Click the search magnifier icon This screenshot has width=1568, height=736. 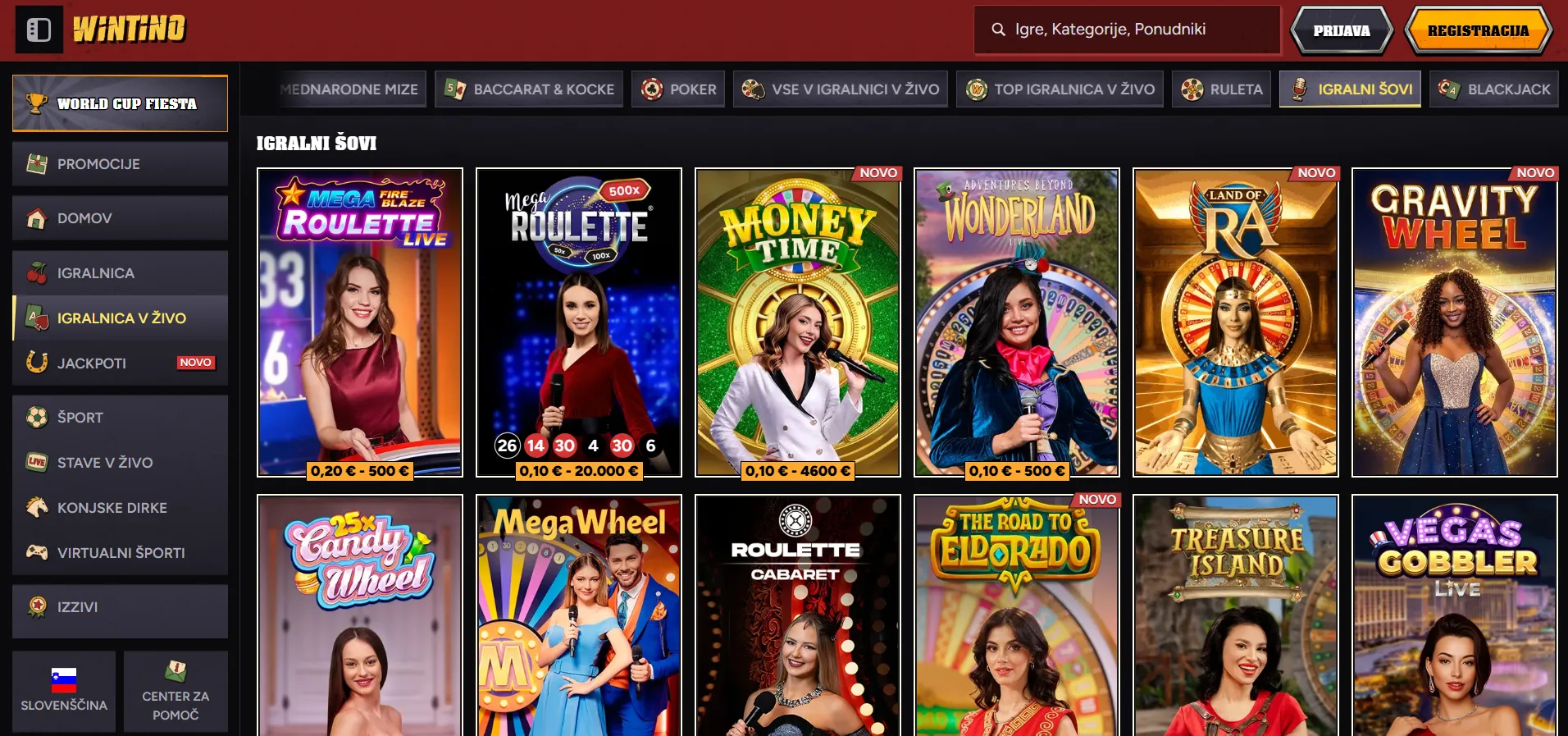(998, 30)
